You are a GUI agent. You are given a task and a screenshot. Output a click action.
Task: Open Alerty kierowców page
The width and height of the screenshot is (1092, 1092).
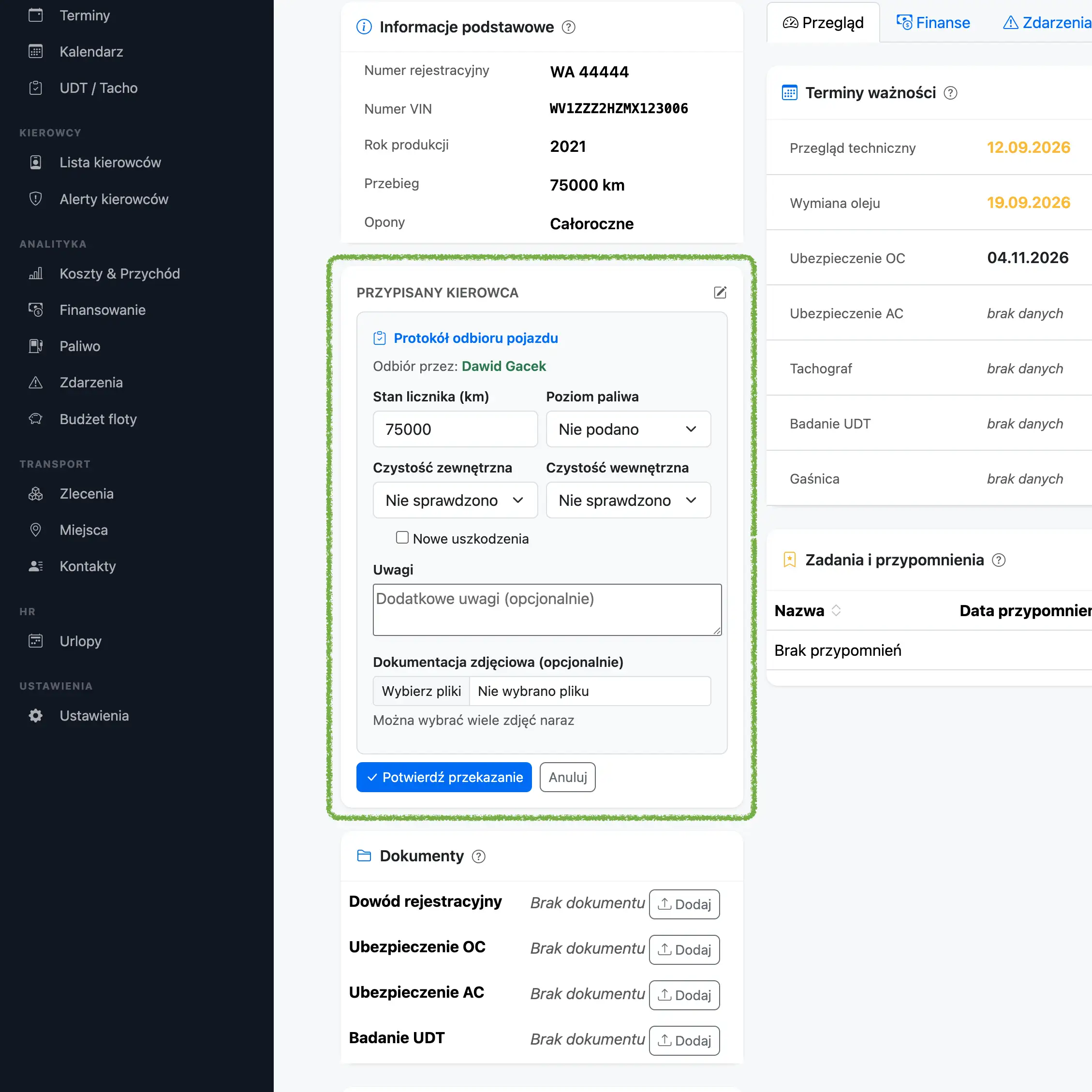point(114,199)
